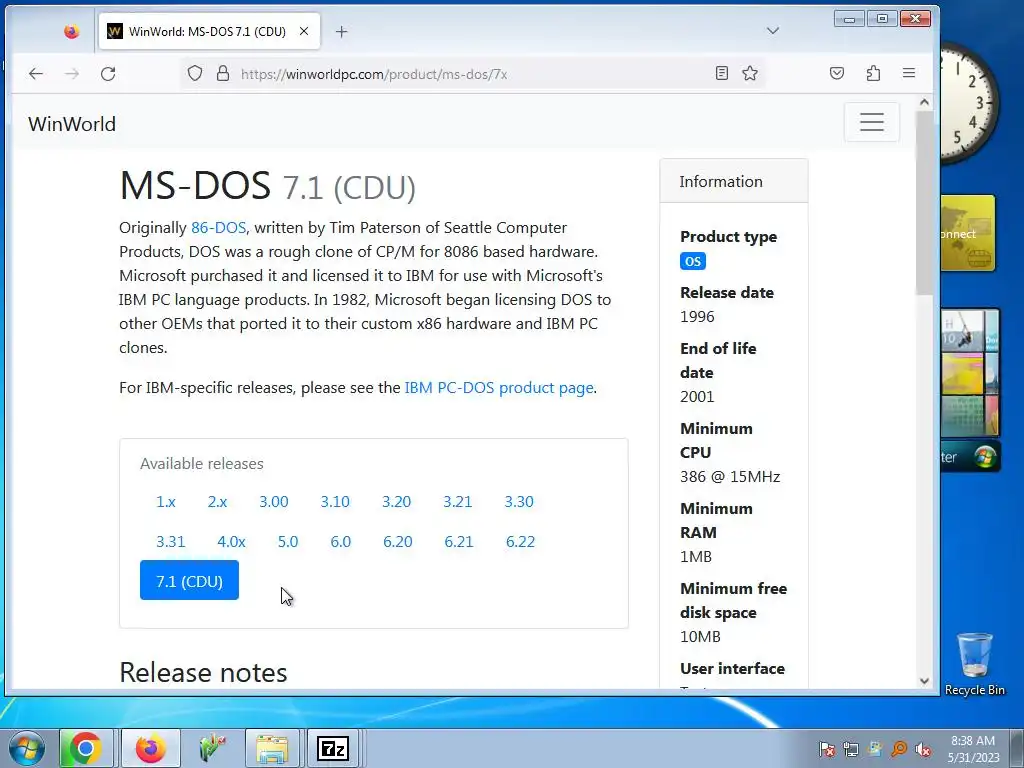The image size is (1024, 768).
Task: Select release 3.30
Action: click(519, 502)
